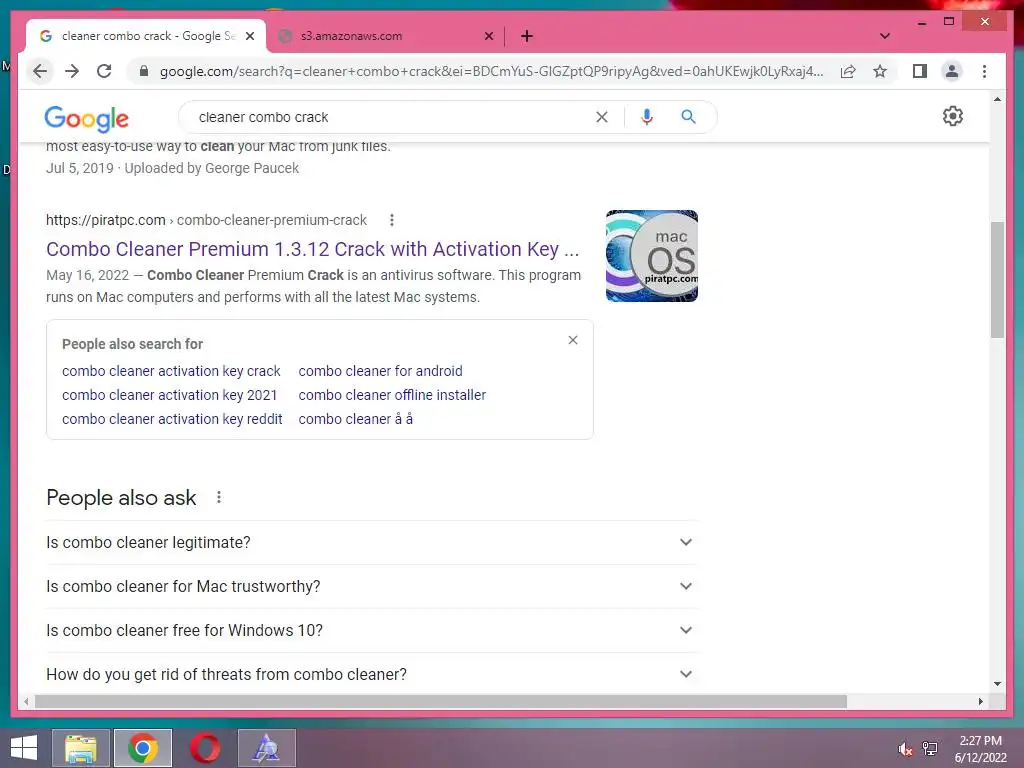Screen dimensions: 1024x768
Task: Open the piratpc macOS result thumbnail
Action: tap(652, 255)
